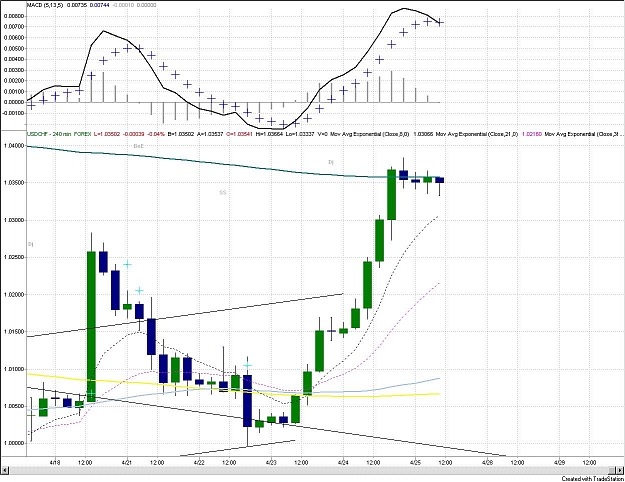The image size is (625, 482).
Task: Click the 0.00800 MACD axis label
Action: [14, 16]
